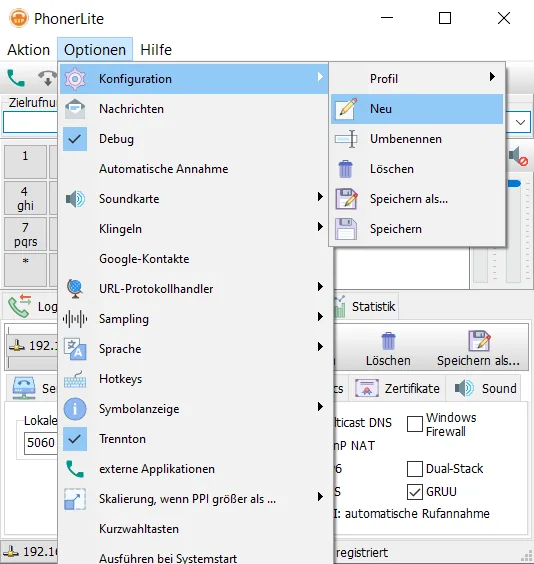Click the Skalierung resize icon
Image resolution: width=534 pixels, height=564 pixels.
pos(75,499)
